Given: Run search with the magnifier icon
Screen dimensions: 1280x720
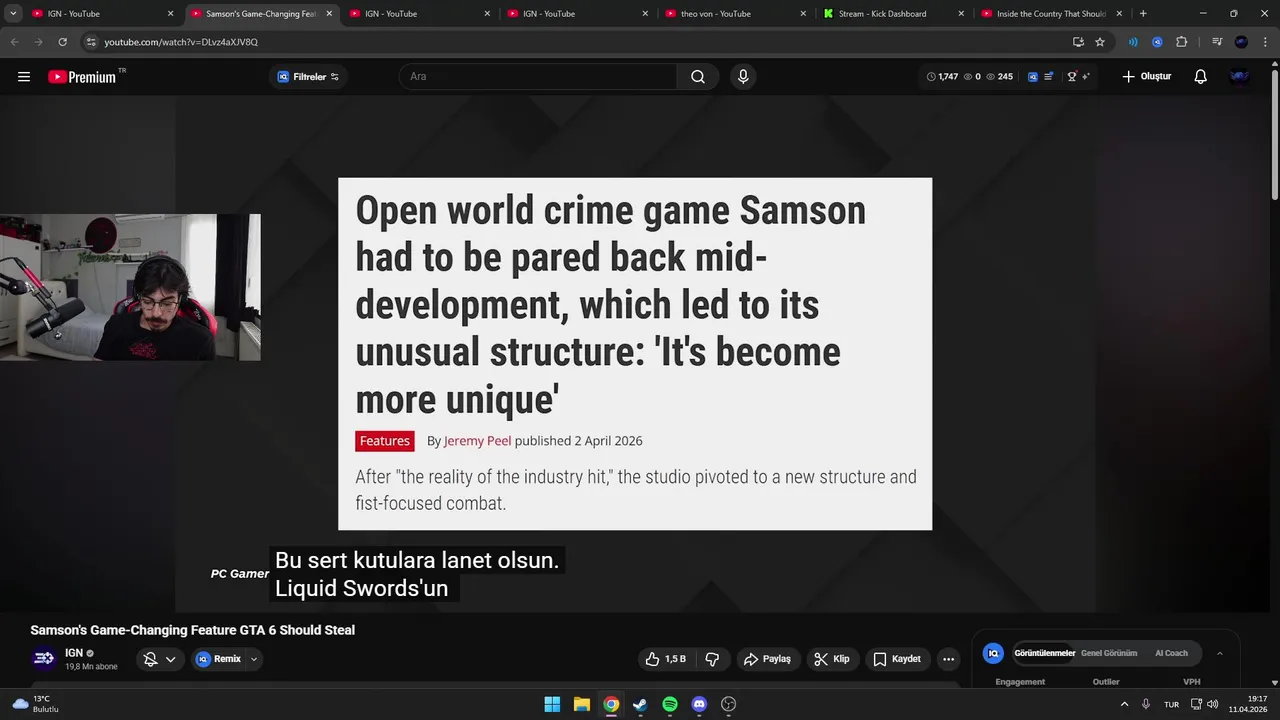Looking at the screenshot, I should pyautogui.click(x=698, y=77).
